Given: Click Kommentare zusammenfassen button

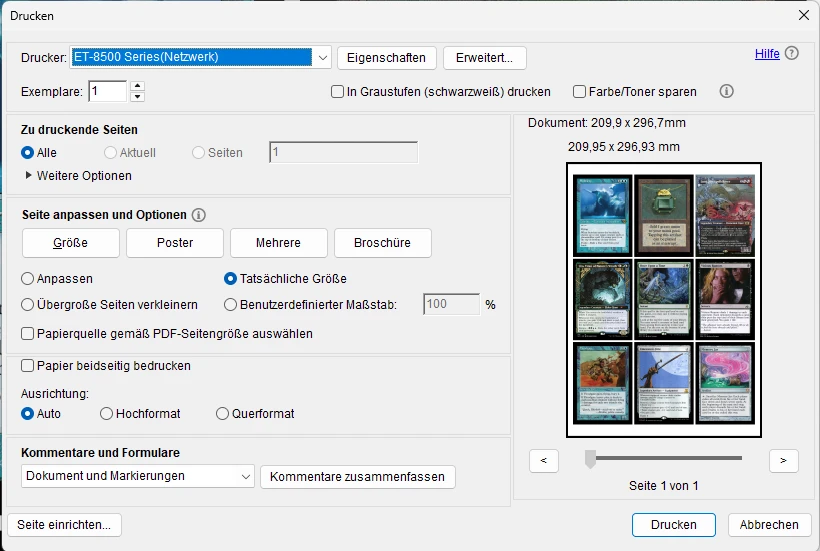Looking at the screenshot, I should click(358, 477).
